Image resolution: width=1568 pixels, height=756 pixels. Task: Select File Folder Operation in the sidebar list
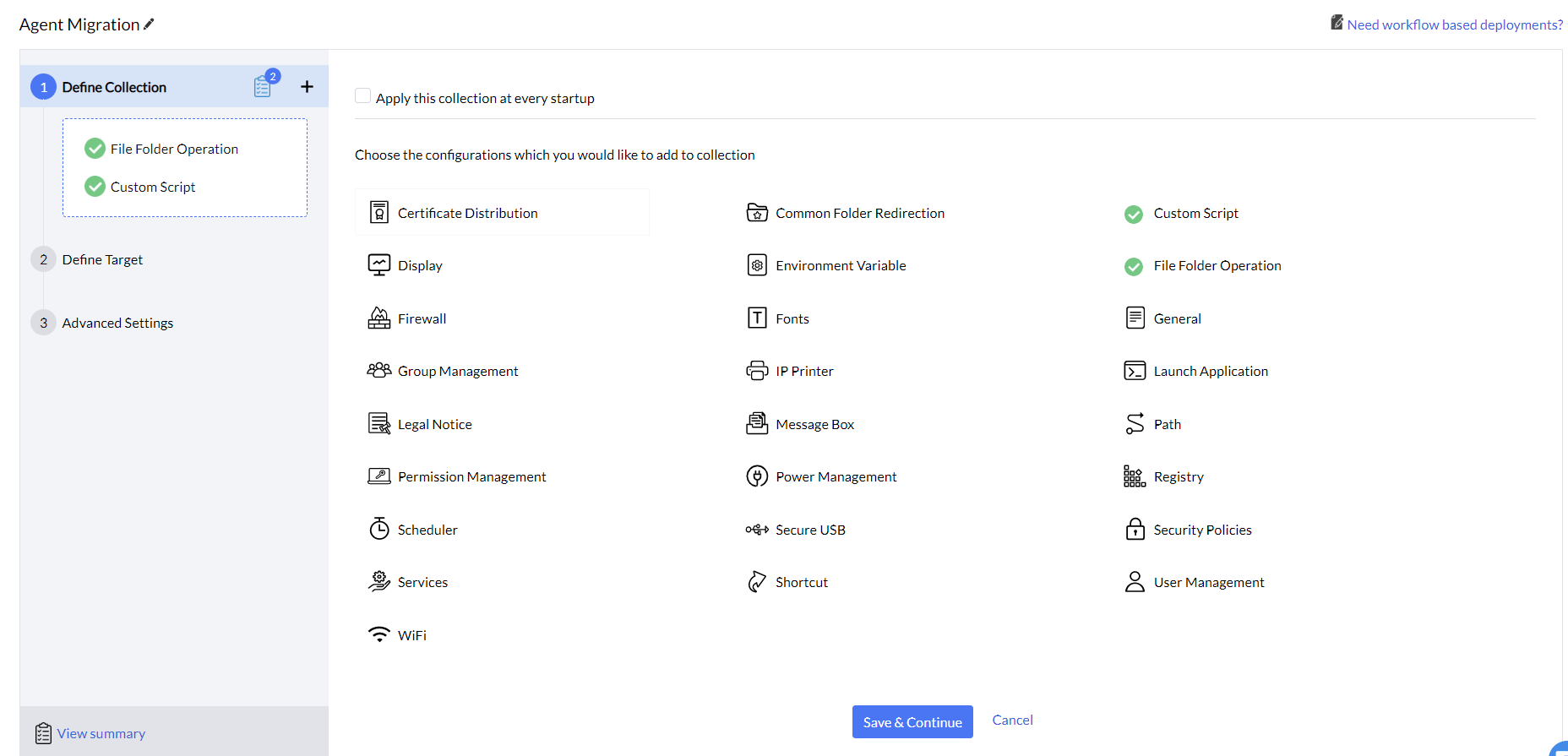point(174,149)
